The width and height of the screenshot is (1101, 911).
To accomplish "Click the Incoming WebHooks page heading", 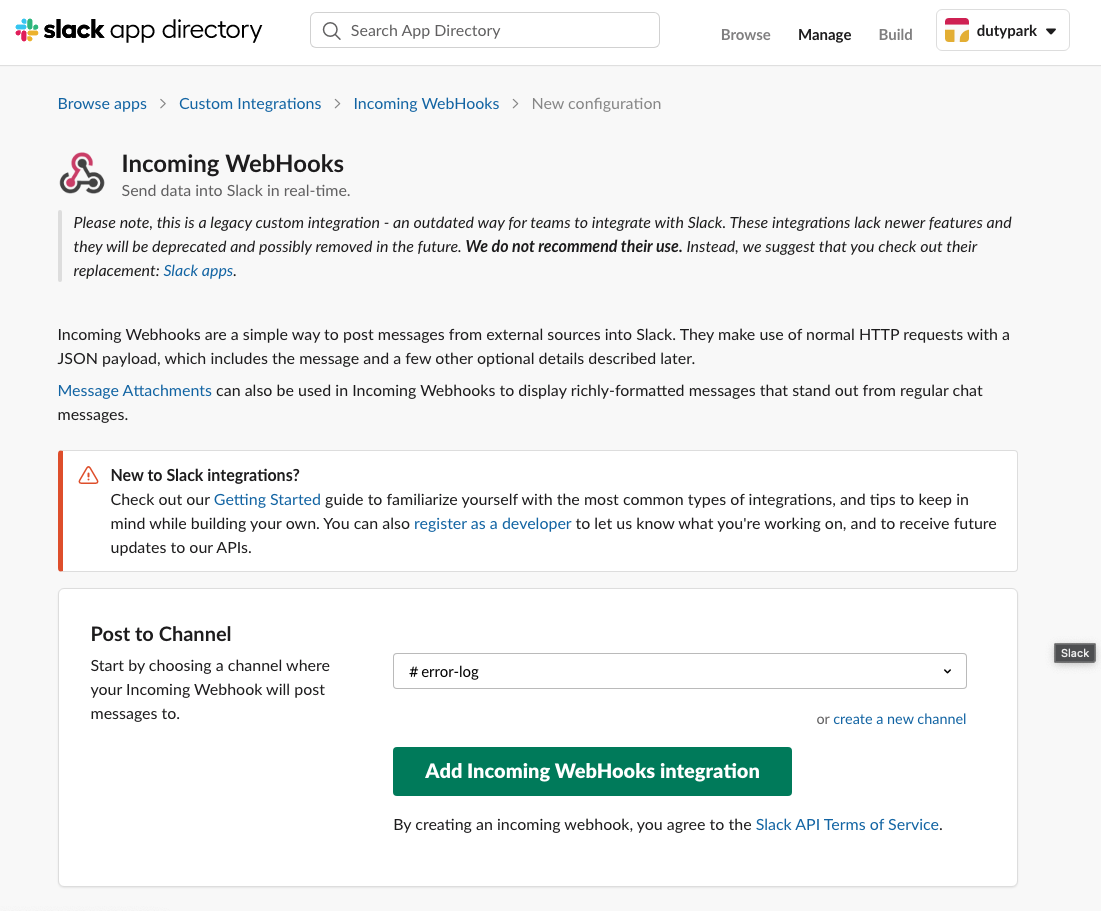I will pos(232,164).
